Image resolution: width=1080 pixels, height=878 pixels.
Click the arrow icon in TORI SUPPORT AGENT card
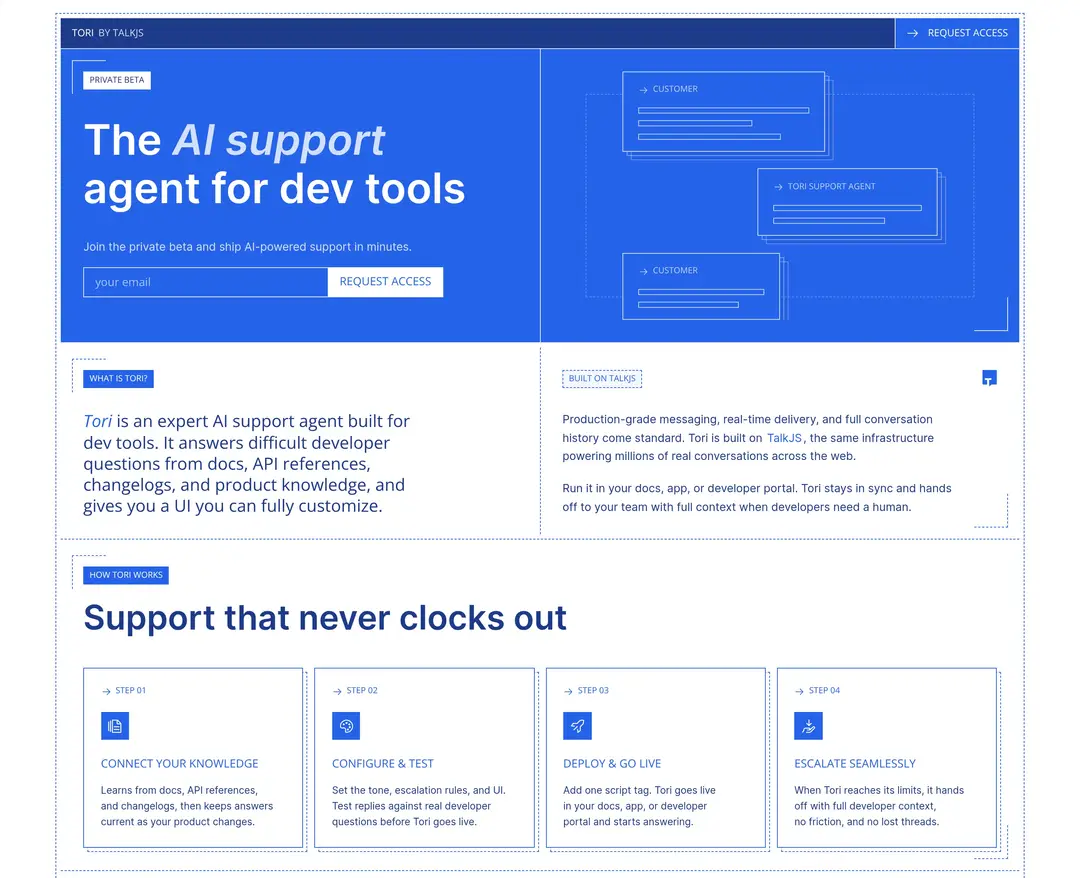point(778,187)
